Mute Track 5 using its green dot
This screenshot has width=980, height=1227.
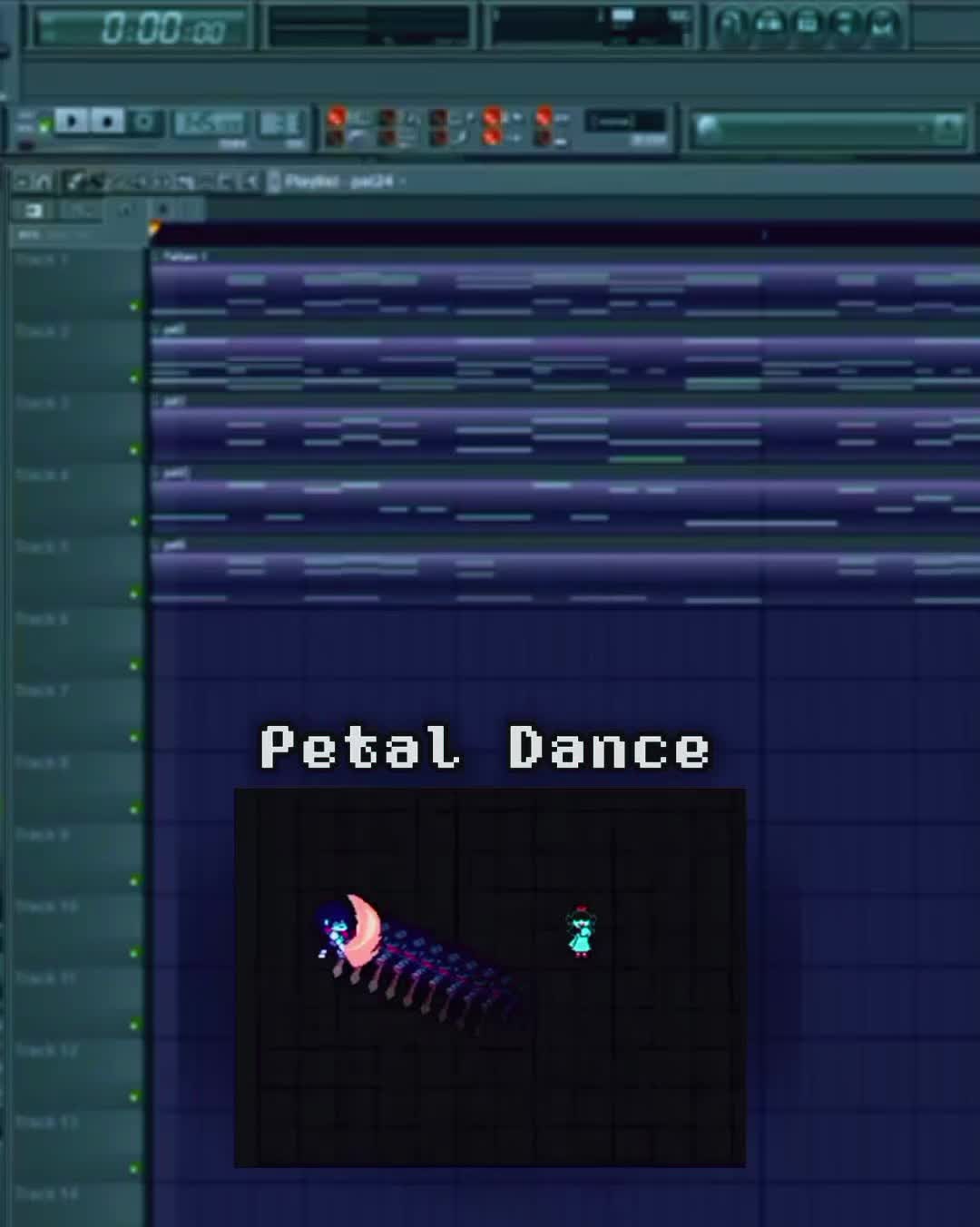coord(134,594)
